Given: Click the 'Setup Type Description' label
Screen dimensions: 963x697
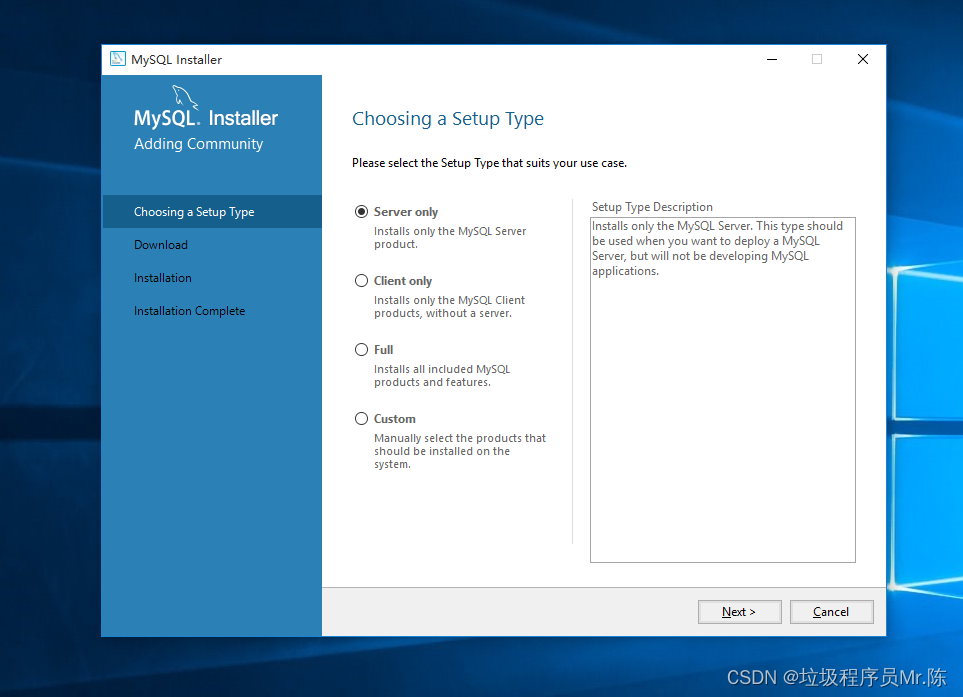Looking at the screenshot, I should pos(652,207).
